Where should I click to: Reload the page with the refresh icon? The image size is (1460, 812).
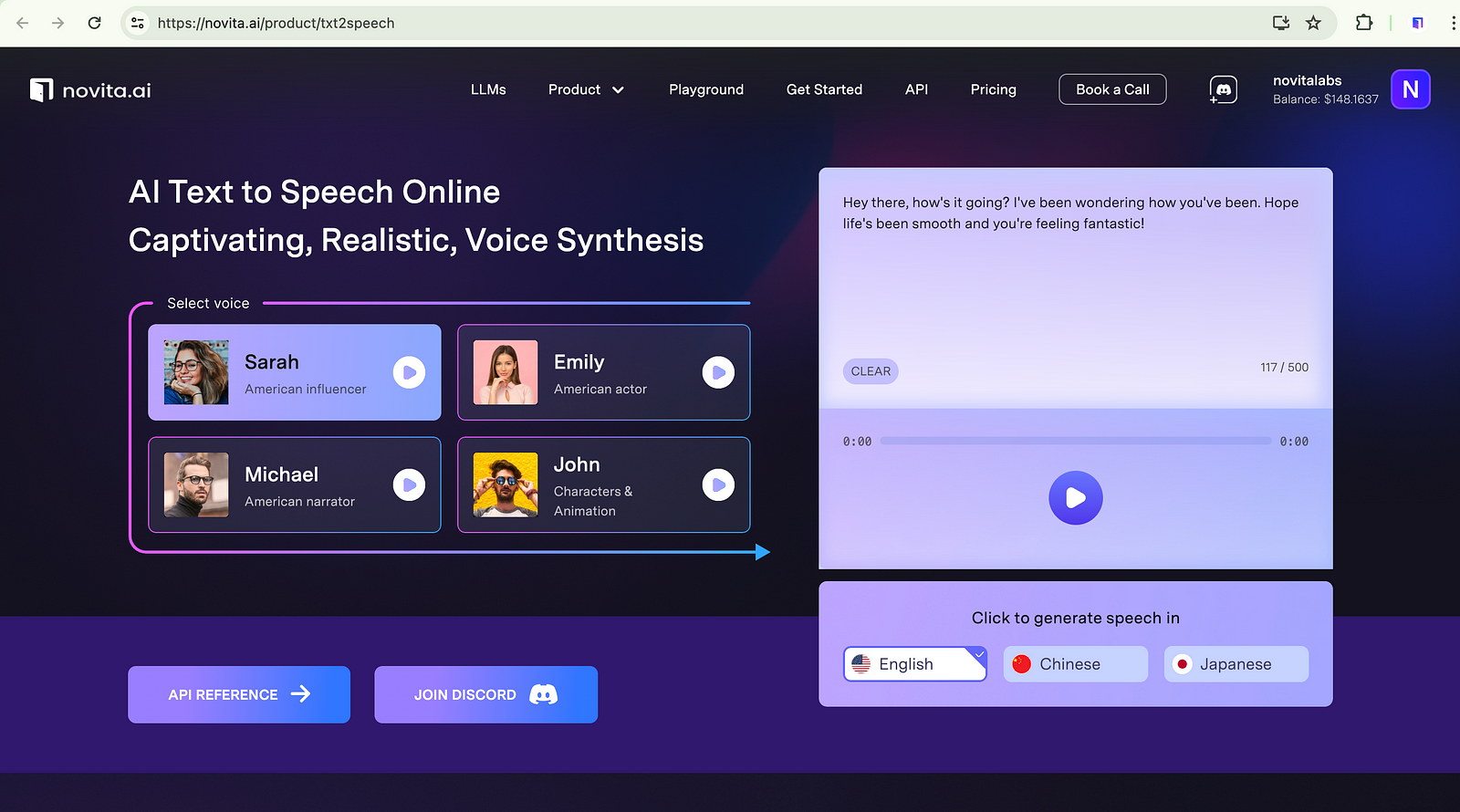tap(94, 23)
